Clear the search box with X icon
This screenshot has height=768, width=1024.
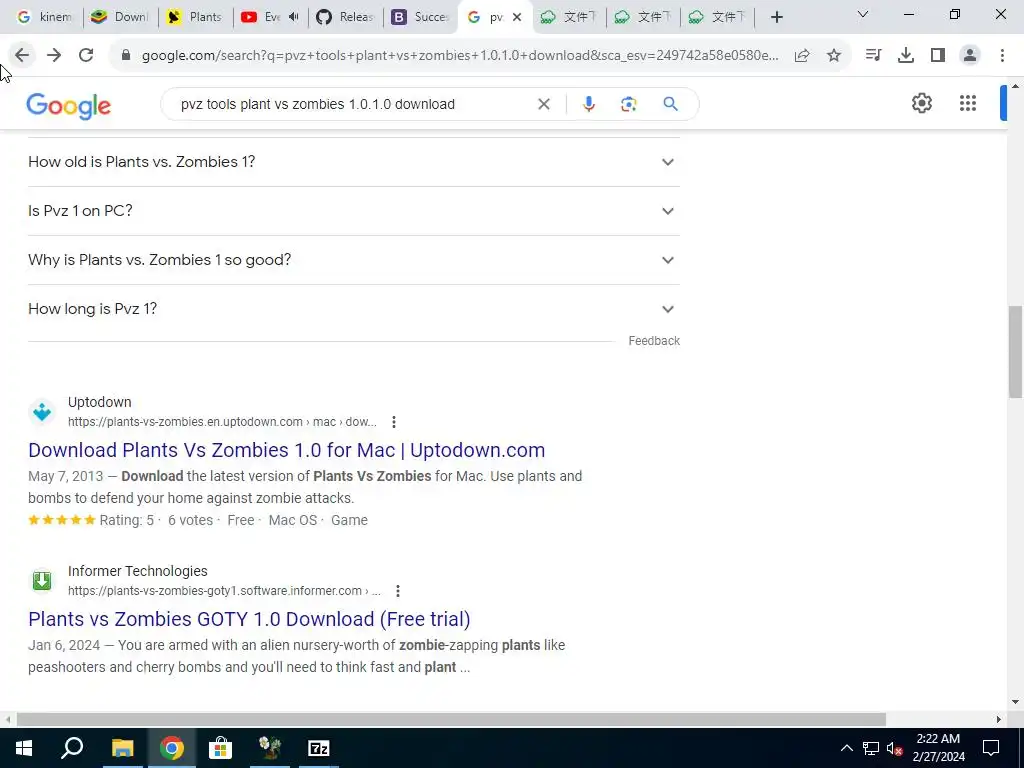click(543, 104)
